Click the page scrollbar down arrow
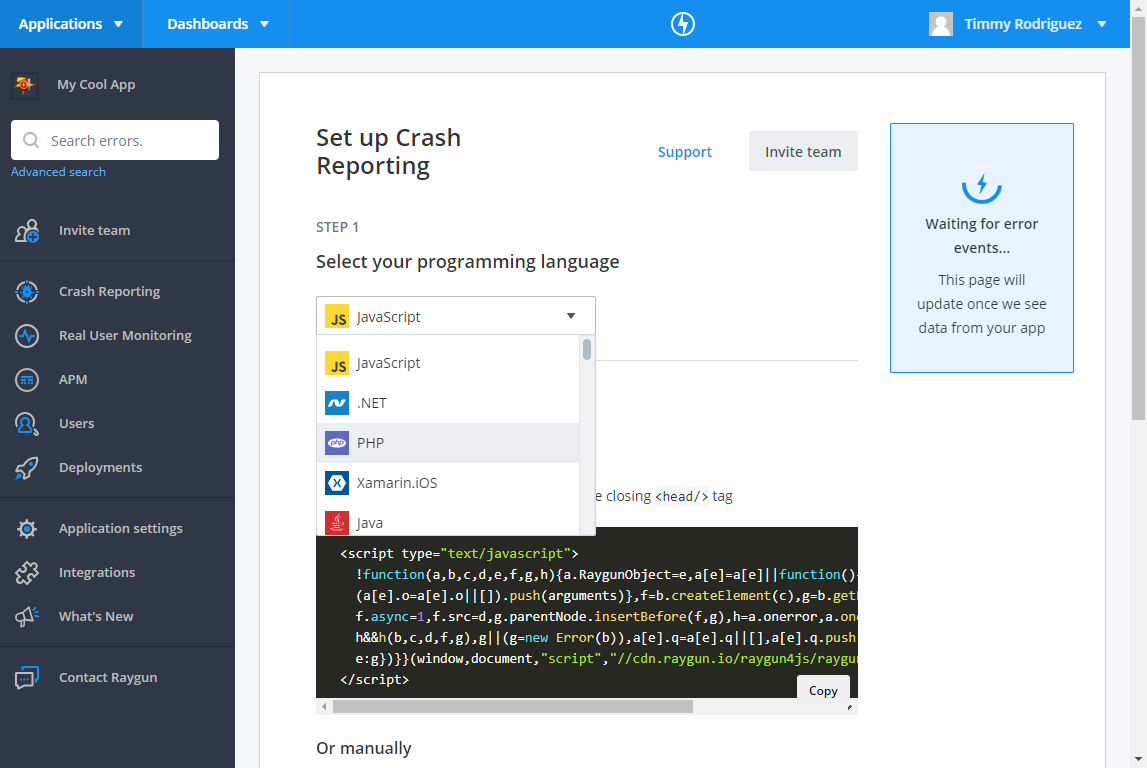 (x=1138, y=759)
